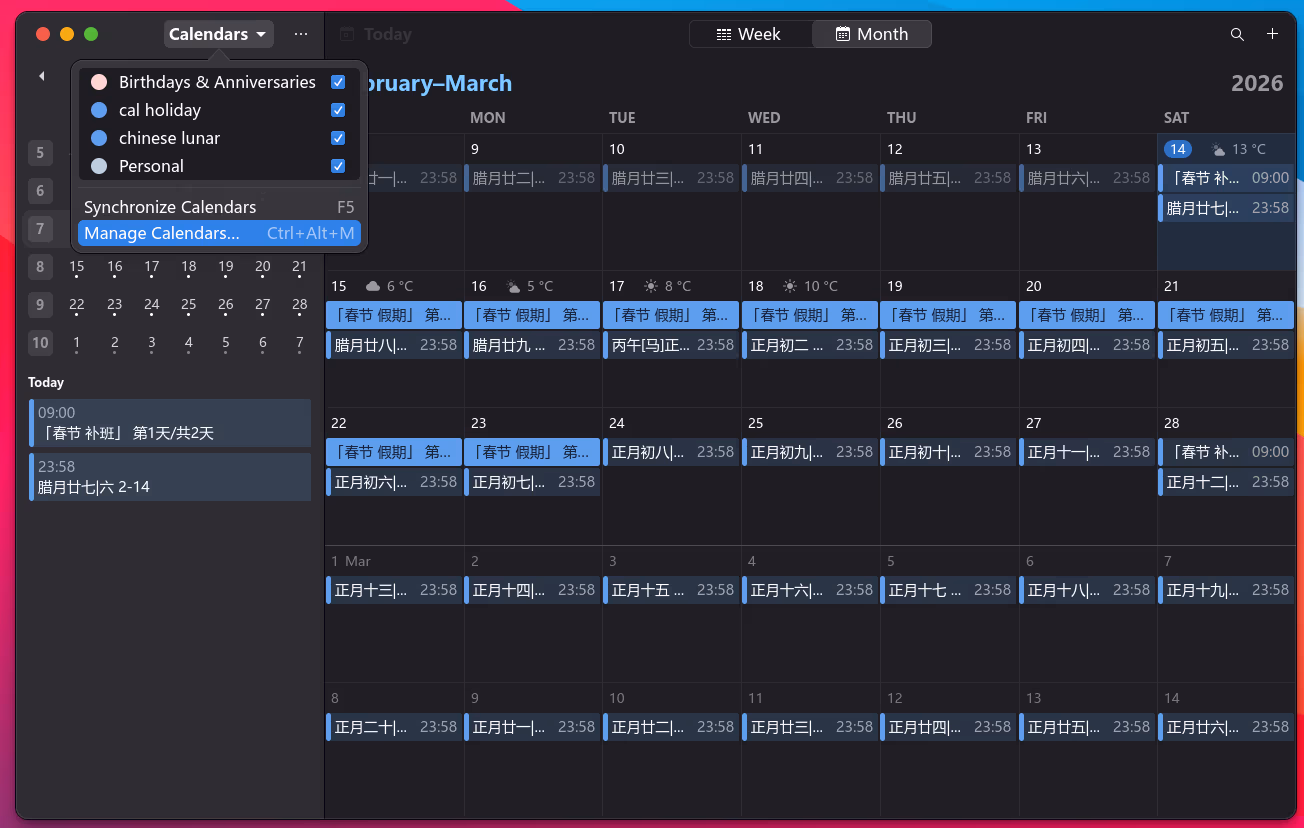Screen dimensions: 1304x828
Task: Click the weather icon beside 13 °C
Action: pos(1218,148)
